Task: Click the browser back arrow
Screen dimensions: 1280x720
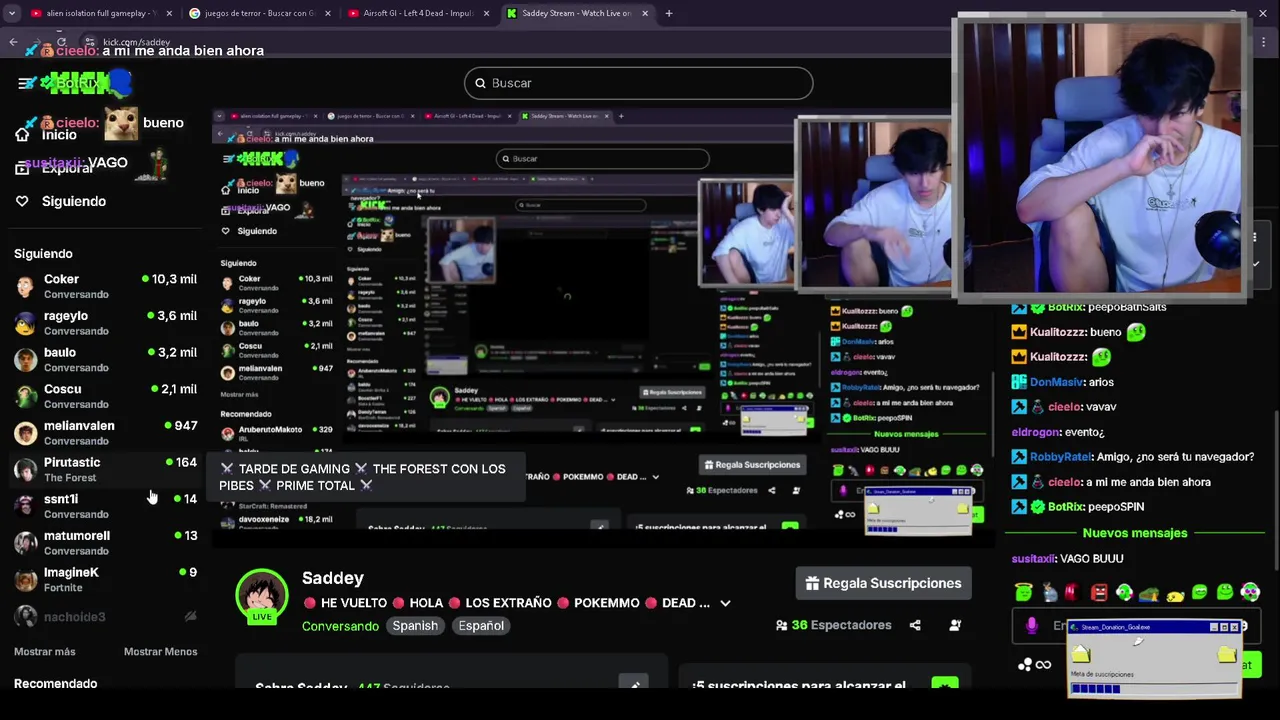Action: 13,42
